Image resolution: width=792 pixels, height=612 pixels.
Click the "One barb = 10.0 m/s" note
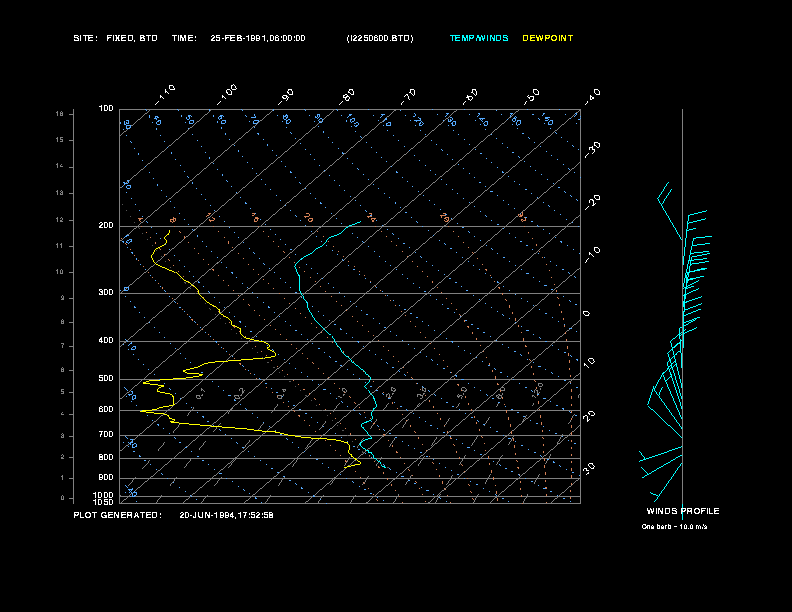674,527
